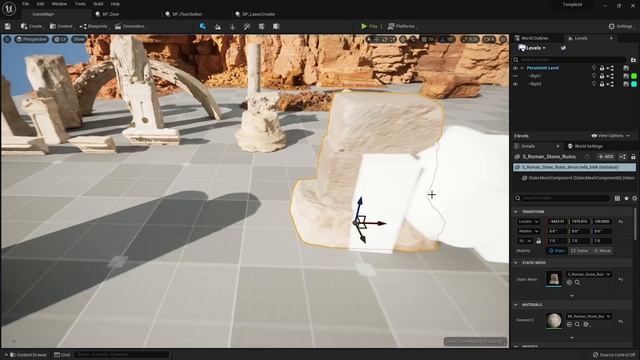Select the S_Roman_Stone_Ruins instance row
Screen dimensions: 640x360
(574, 167)
